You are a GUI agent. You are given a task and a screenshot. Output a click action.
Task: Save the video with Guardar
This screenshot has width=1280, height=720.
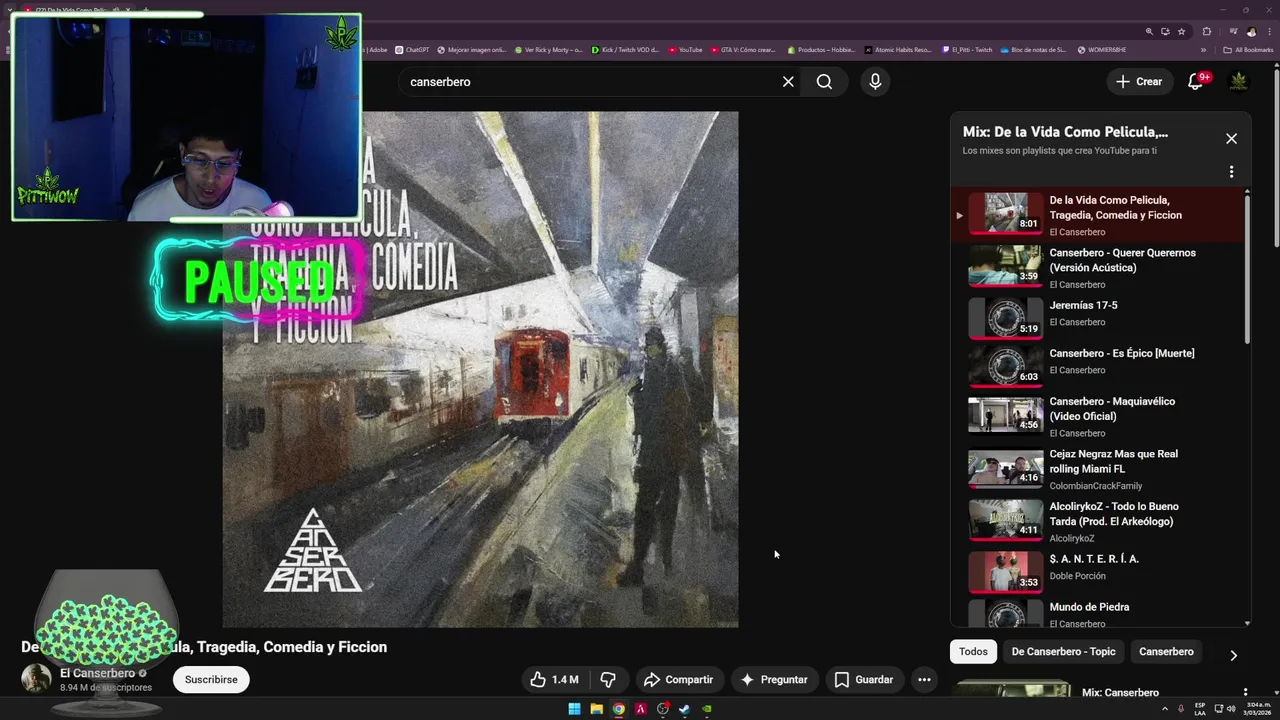[x=864, y=680]
